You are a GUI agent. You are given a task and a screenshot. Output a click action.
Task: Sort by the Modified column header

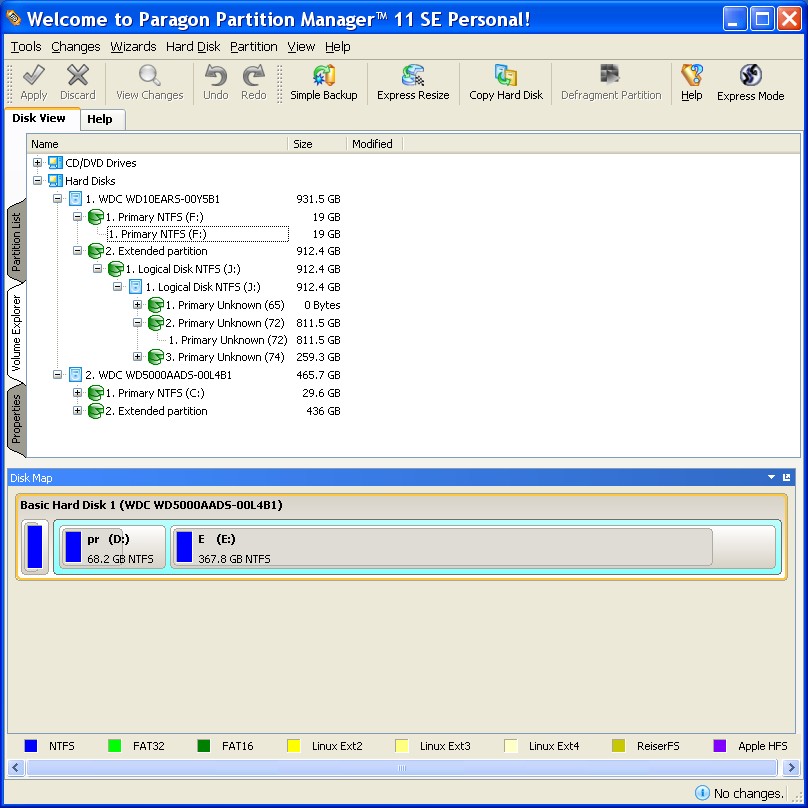click(374, 144)
